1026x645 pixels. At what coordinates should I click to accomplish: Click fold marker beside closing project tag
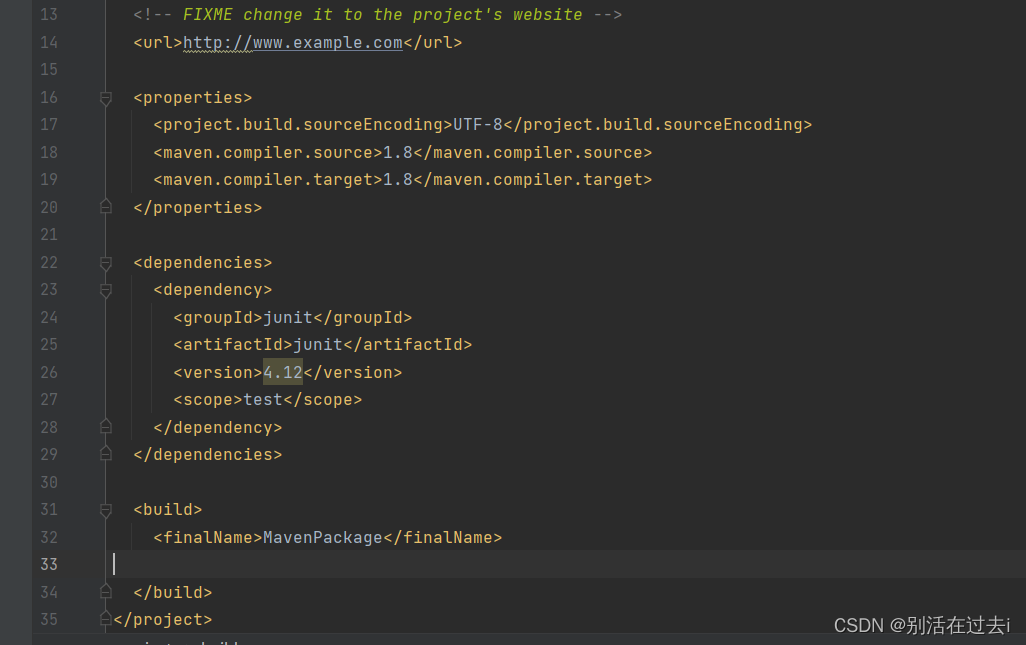click(105, 619)
